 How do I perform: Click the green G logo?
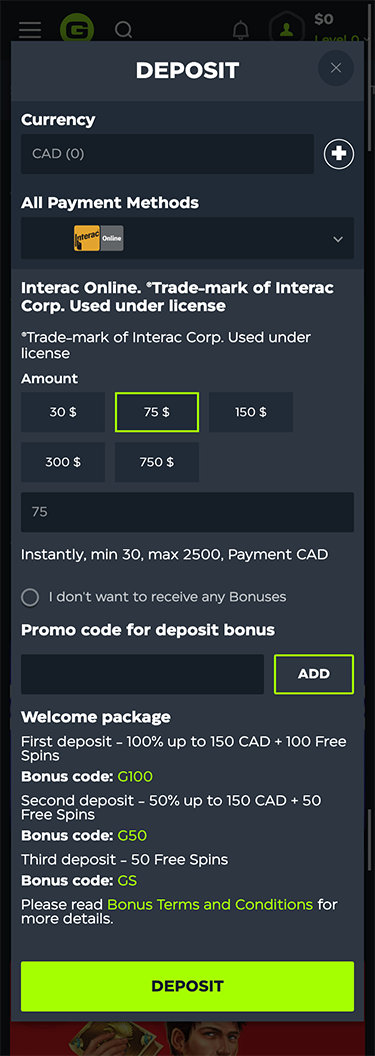point(77,29)
